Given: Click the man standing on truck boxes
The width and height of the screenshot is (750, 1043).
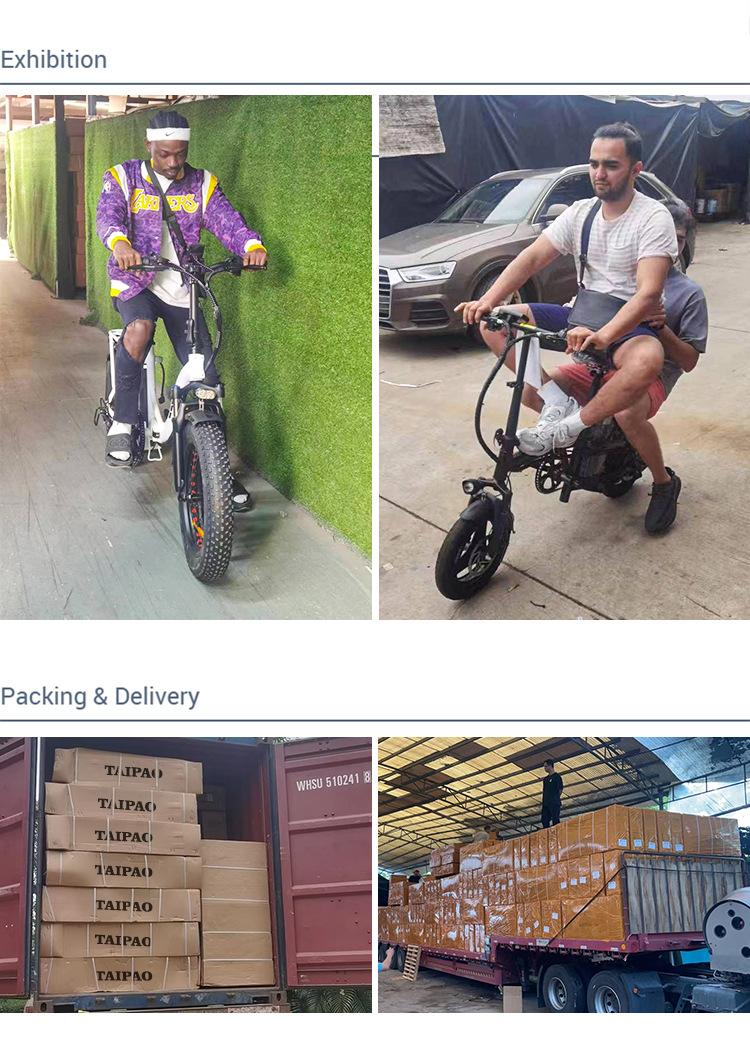Looking at the screenshot, I should [551, 793].
